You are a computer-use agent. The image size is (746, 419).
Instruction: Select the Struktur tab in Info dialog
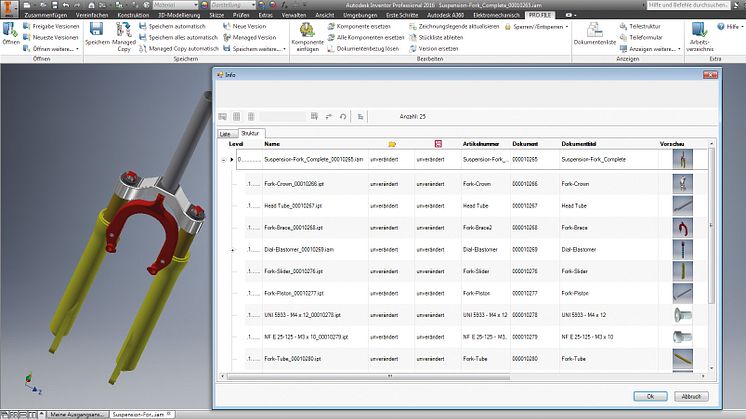250,133
